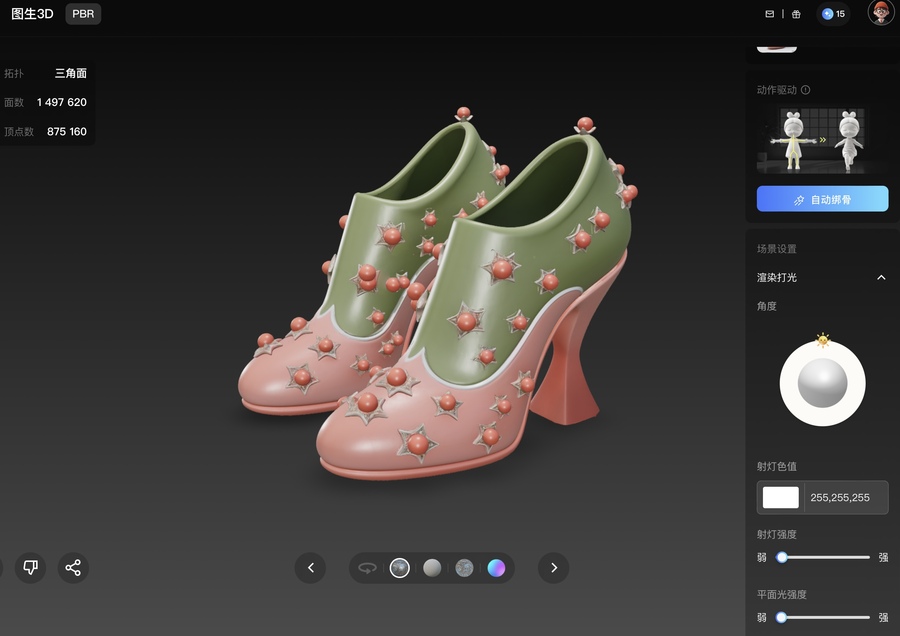Collapse the 渲染打光 section
The image size is (900, 636).
pyautogui.click(x=881, y=278)
